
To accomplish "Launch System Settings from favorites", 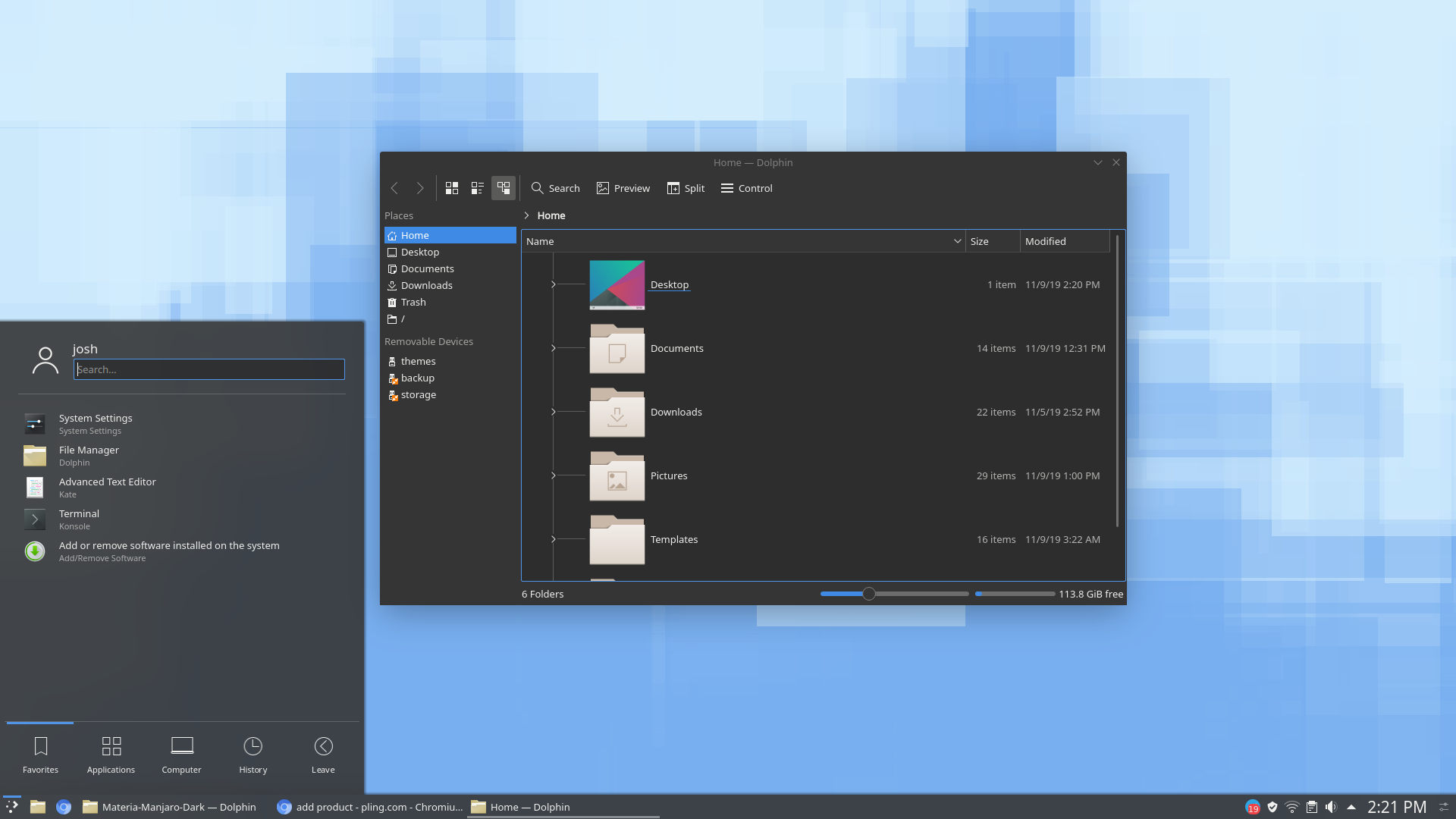I will (182, 424).
